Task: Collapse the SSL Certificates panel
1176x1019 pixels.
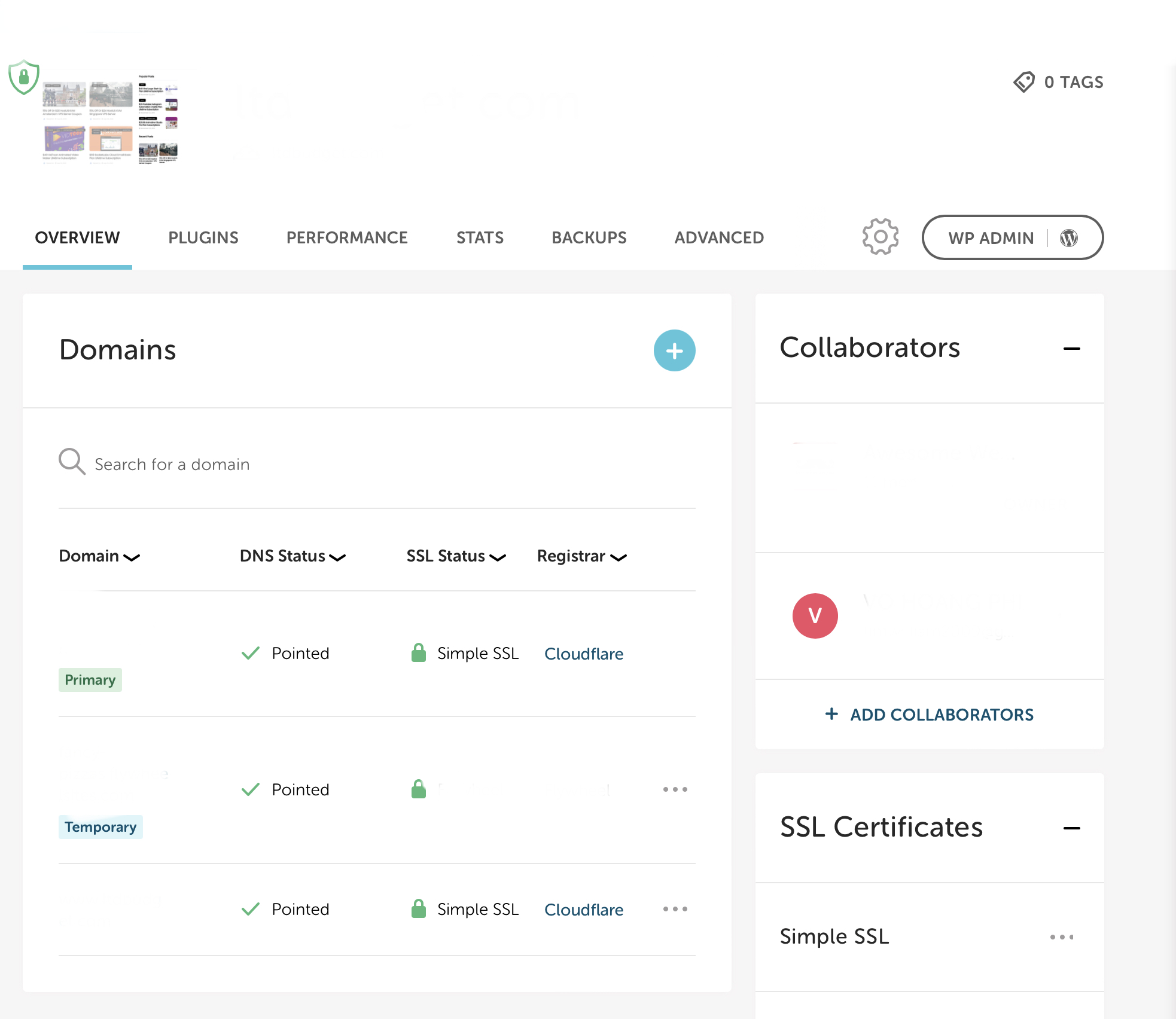Action: point(1071,828)
